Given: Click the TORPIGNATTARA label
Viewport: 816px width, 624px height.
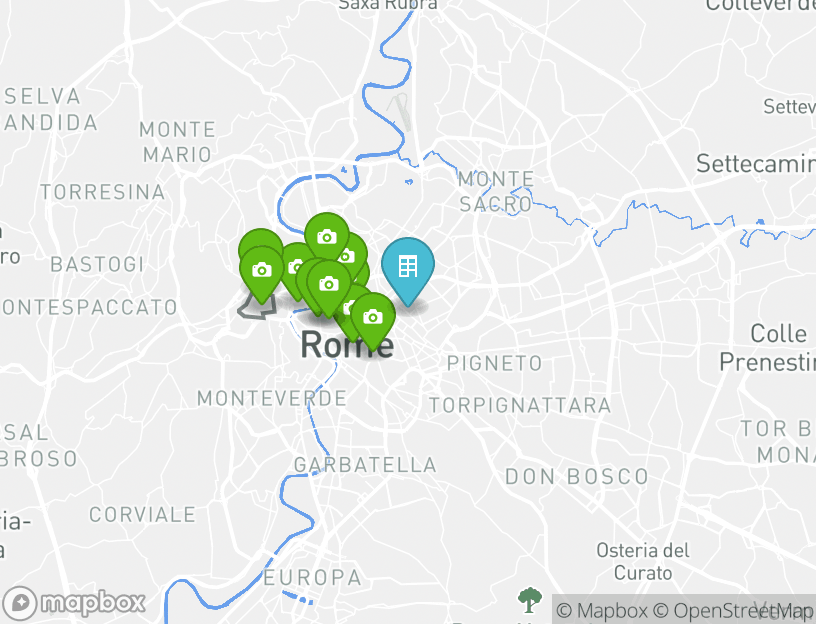Looking at the screenshot, I should point(520,405).
